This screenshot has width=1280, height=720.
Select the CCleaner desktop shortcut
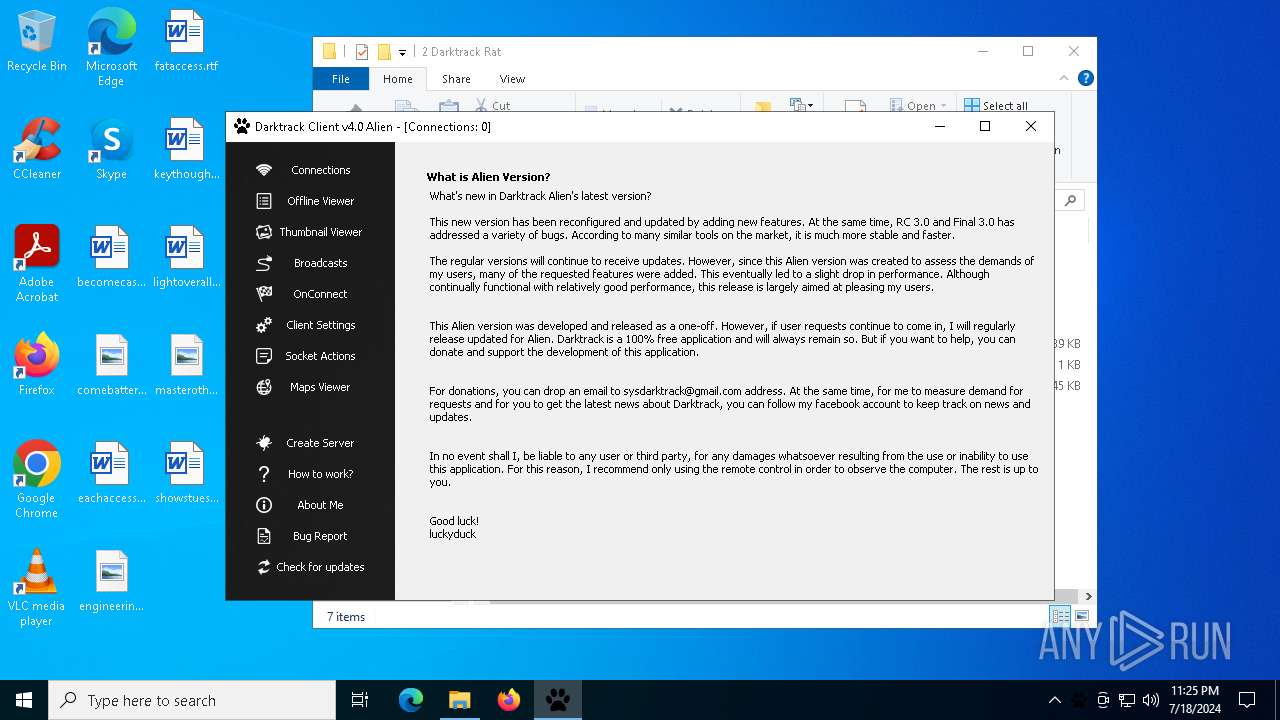tap(37, 150)
